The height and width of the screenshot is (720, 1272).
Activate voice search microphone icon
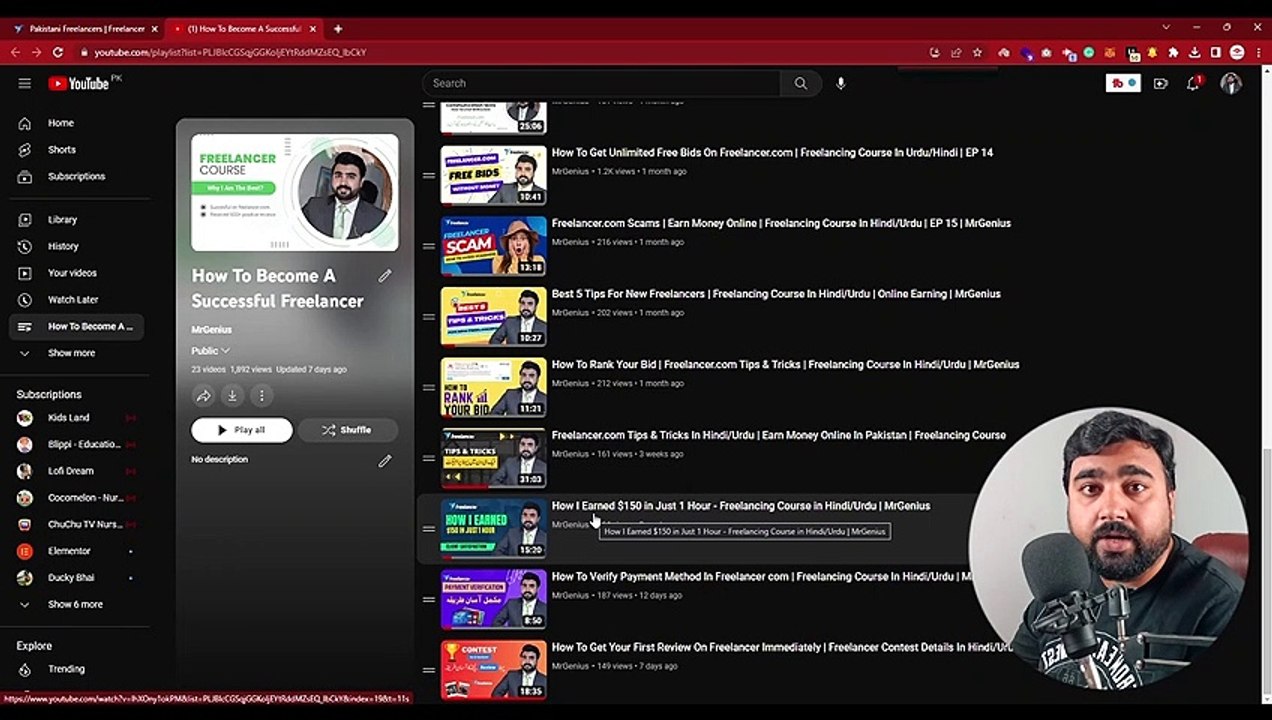click(x=841, y=84)
